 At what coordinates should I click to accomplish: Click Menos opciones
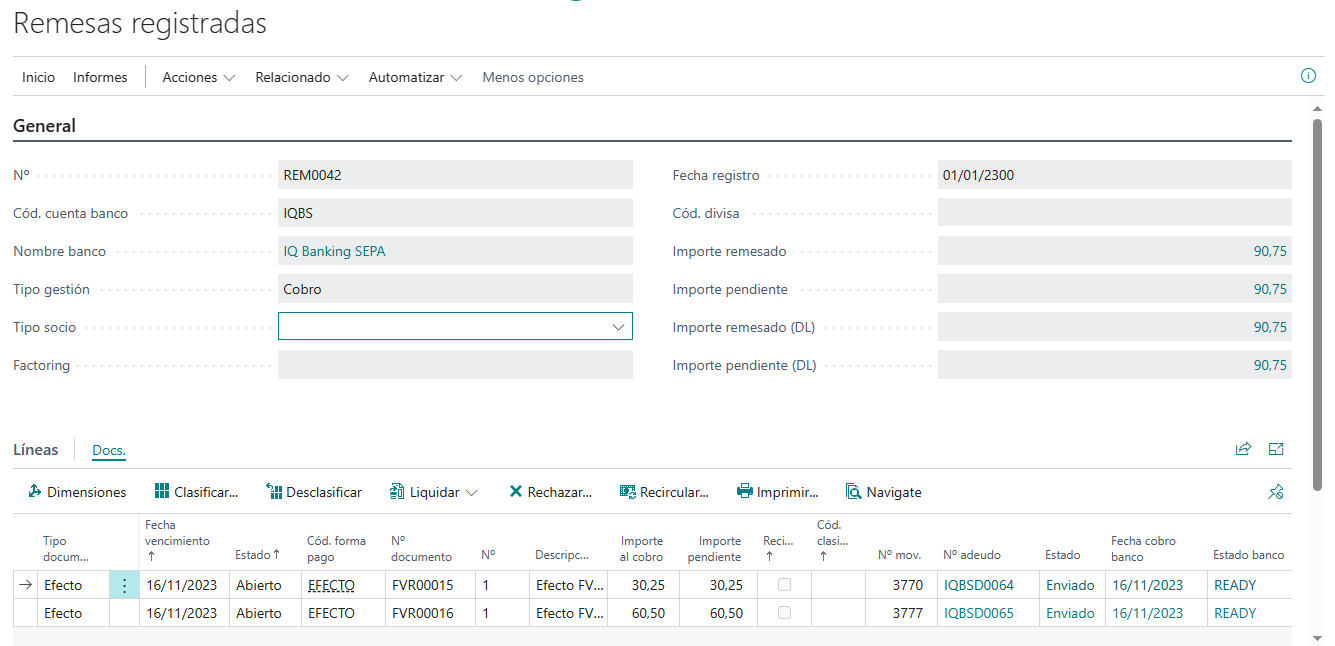(533, 77)
